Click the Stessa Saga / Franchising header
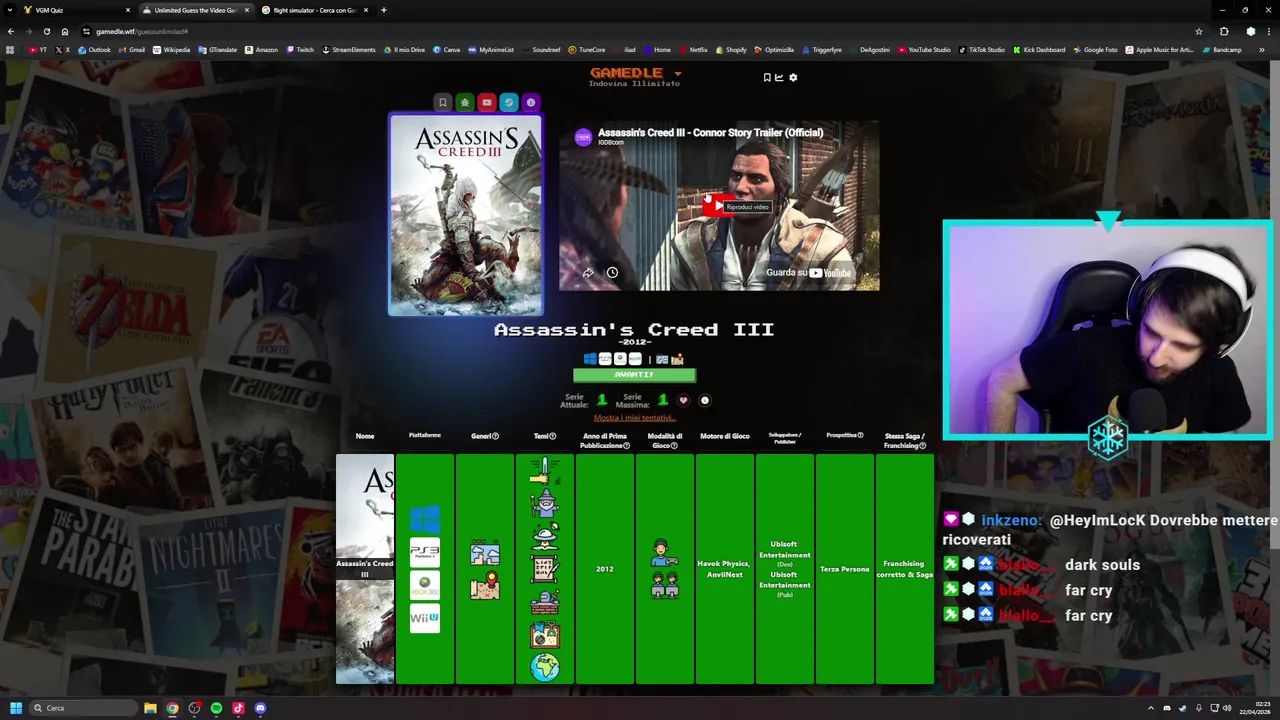 click(x=905, y=440)
